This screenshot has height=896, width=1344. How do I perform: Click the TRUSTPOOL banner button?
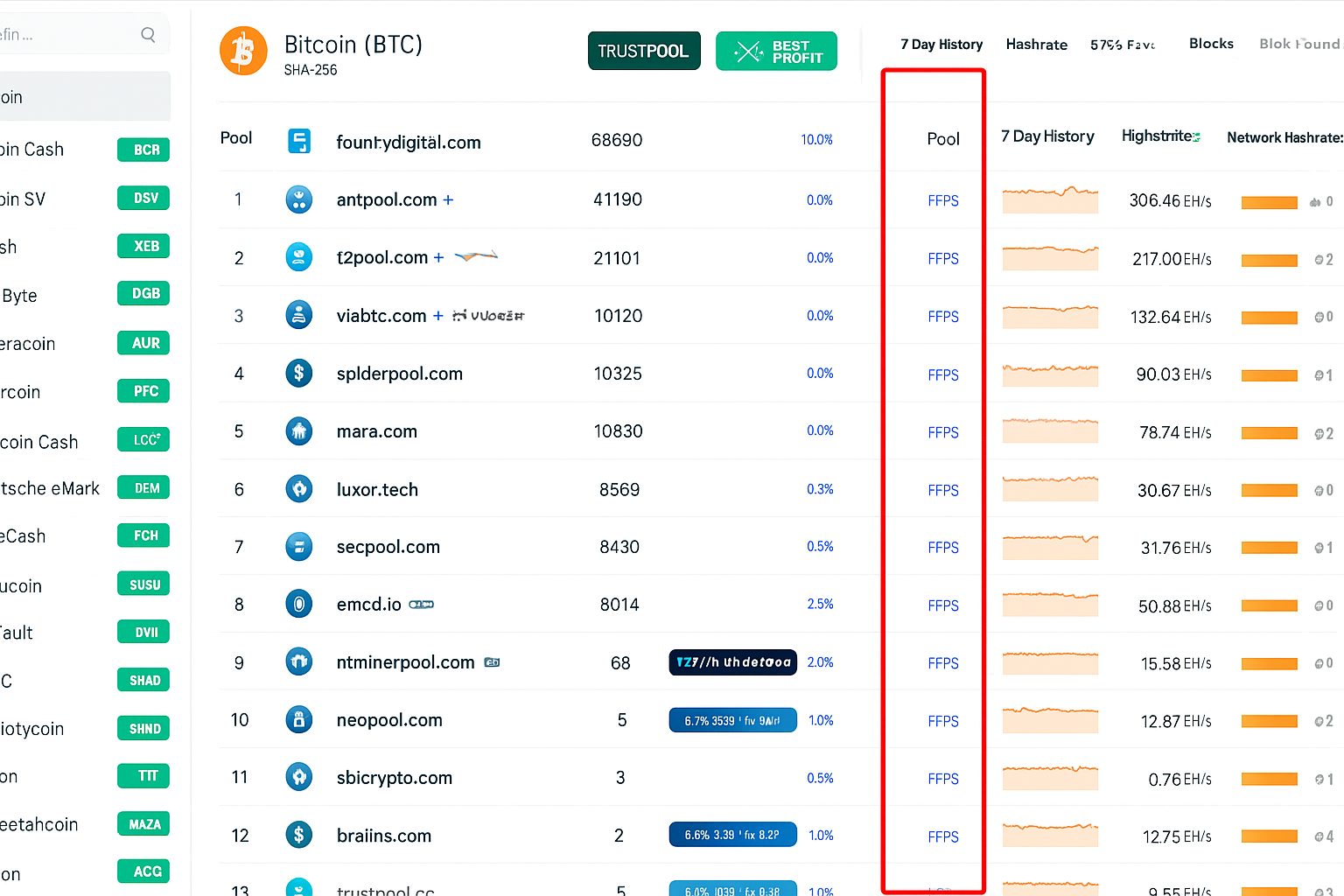tap(643, 51)
